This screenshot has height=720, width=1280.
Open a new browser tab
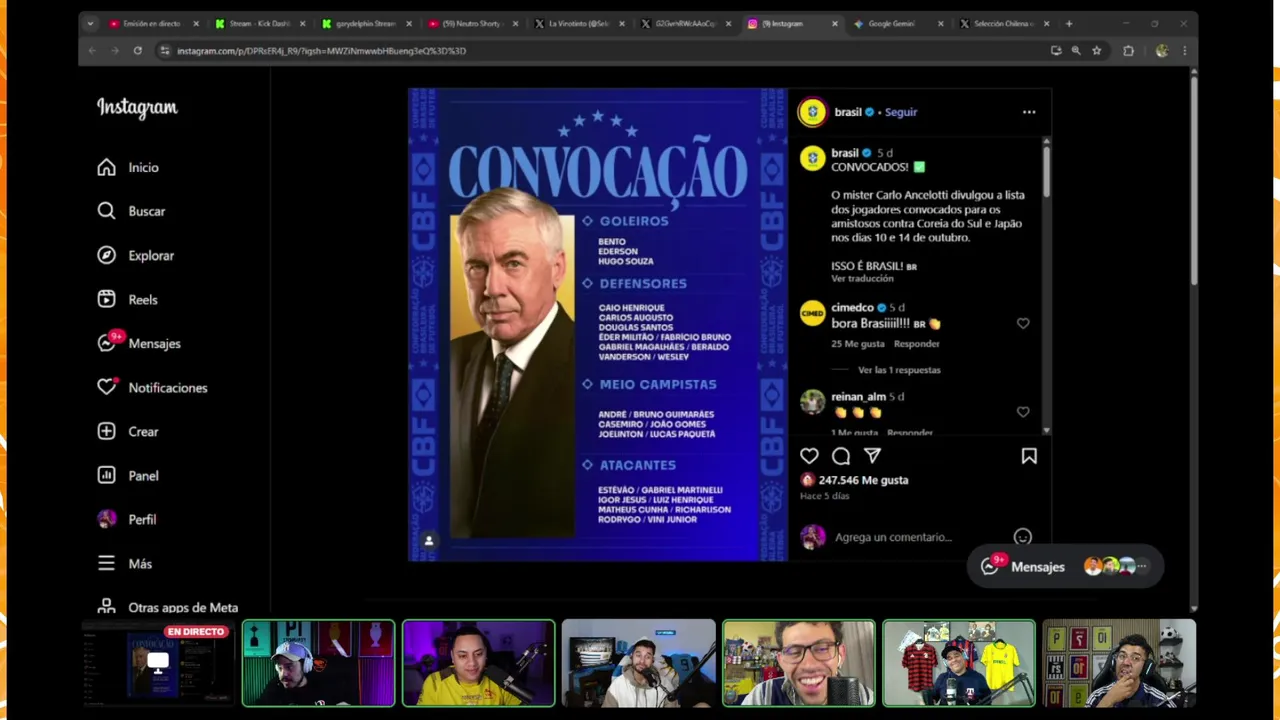click(x=1069, y=23)
